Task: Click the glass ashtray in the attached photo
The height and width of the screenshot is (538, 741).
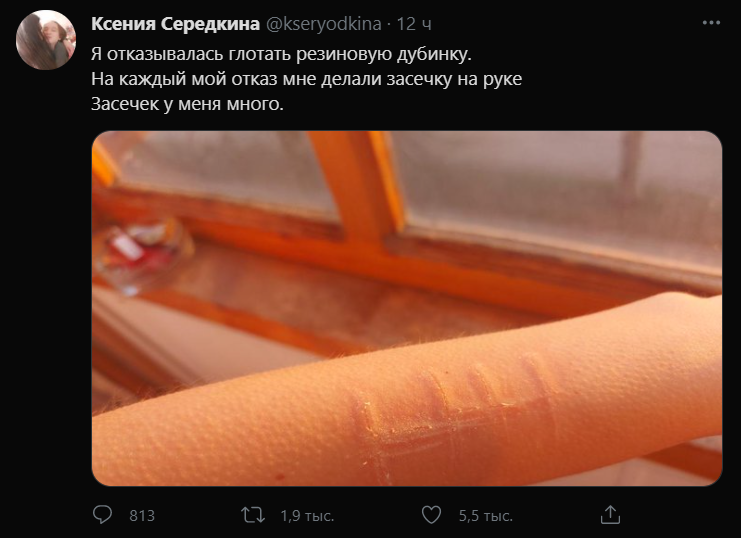Action: coord(142,255)
